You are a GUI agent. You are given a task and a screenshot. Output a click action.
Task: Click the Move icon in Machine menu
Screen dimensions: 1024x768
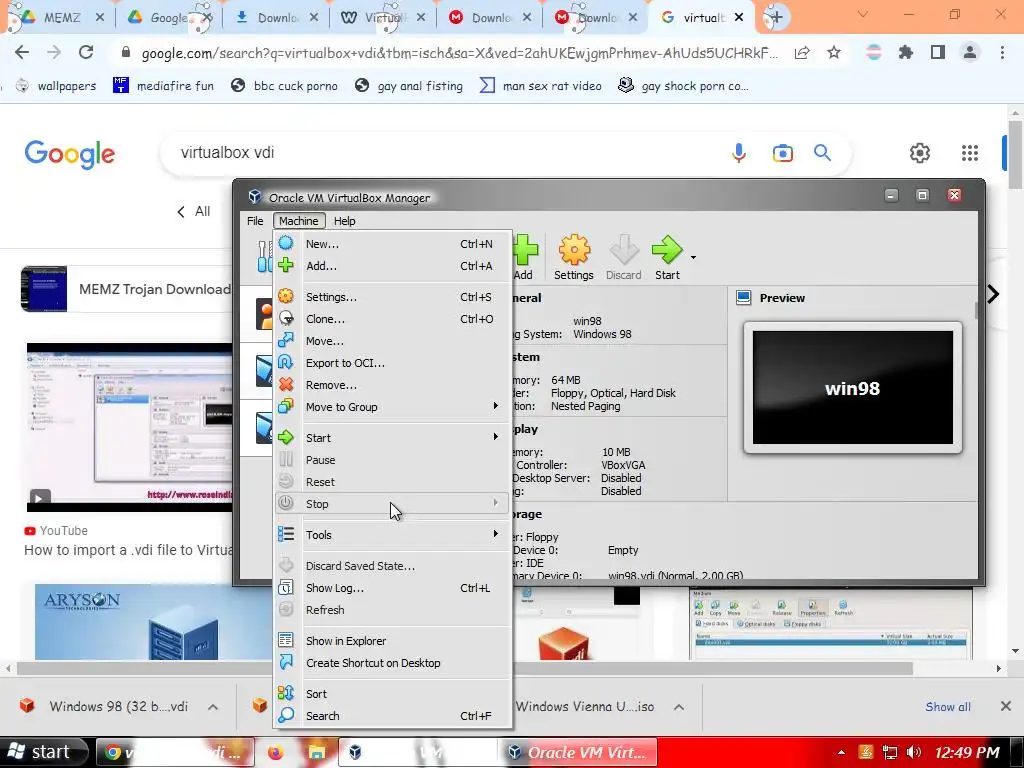point(285,340)
